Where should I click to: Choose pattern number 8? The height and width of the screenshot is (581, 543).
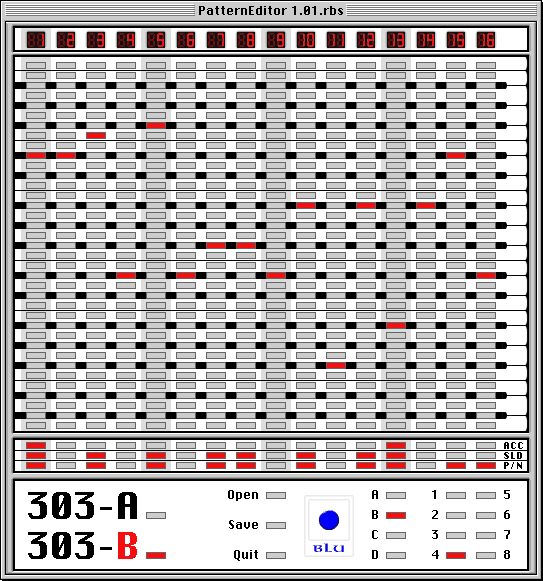pos(486,555)
